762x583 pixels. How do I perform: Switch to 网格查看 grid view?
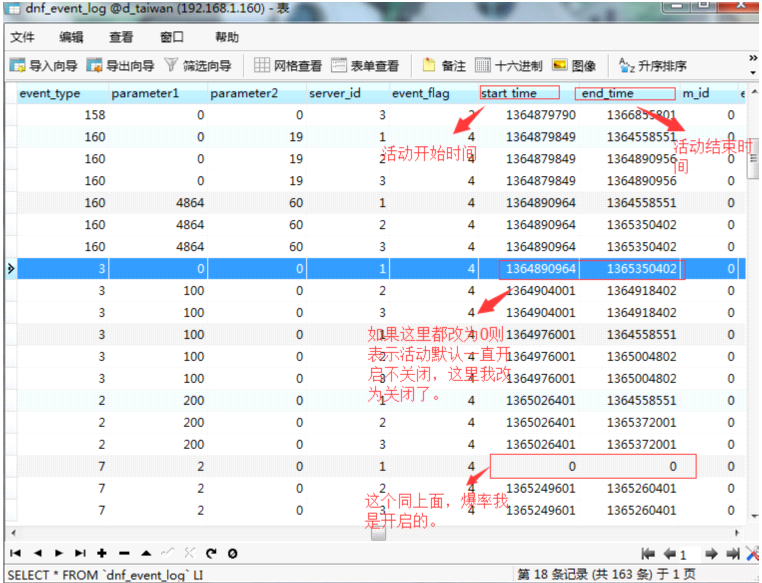pyautogui.click(x=288, y=66)
